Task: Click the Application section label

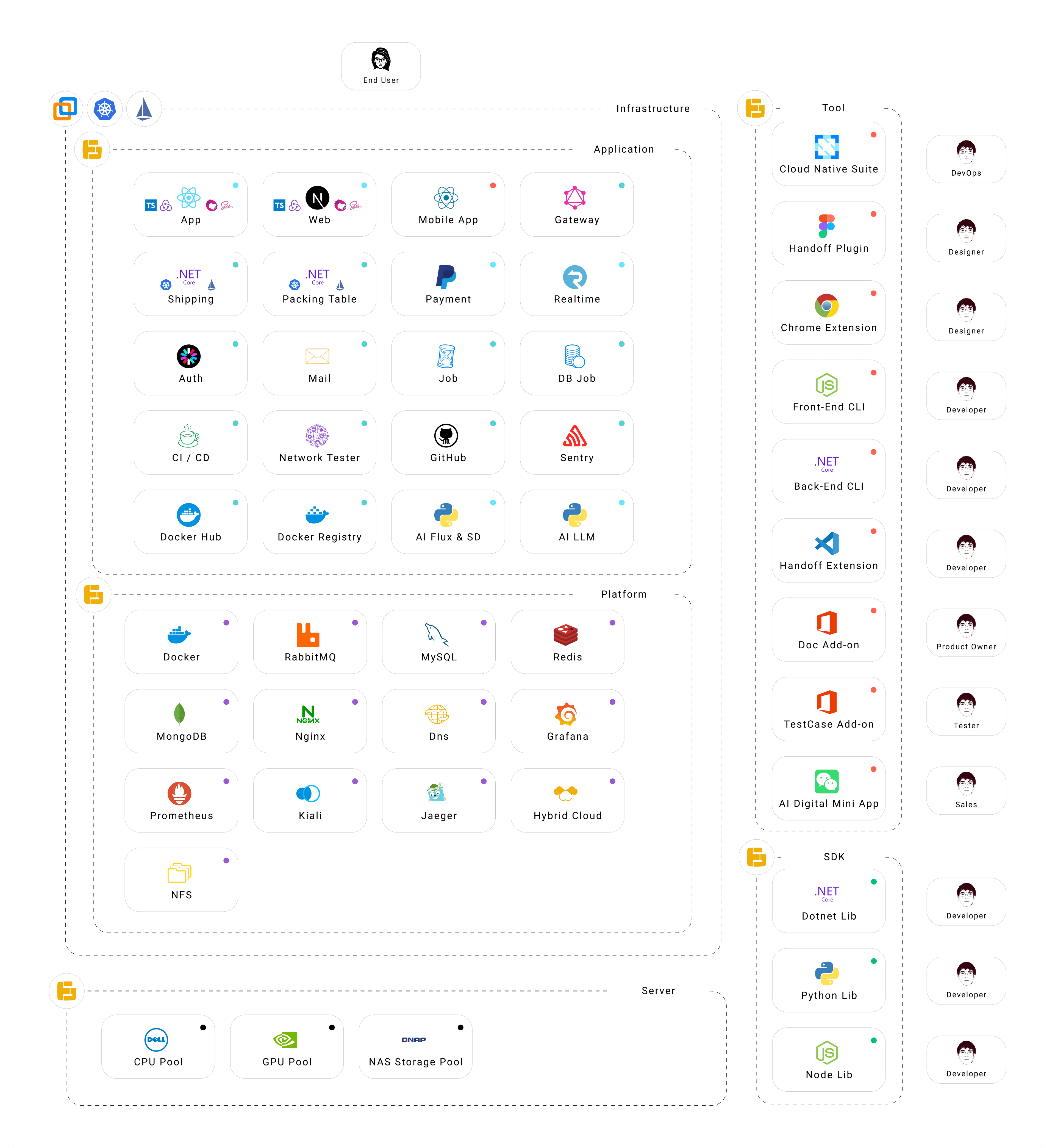Action: click(x=623, y=150)
